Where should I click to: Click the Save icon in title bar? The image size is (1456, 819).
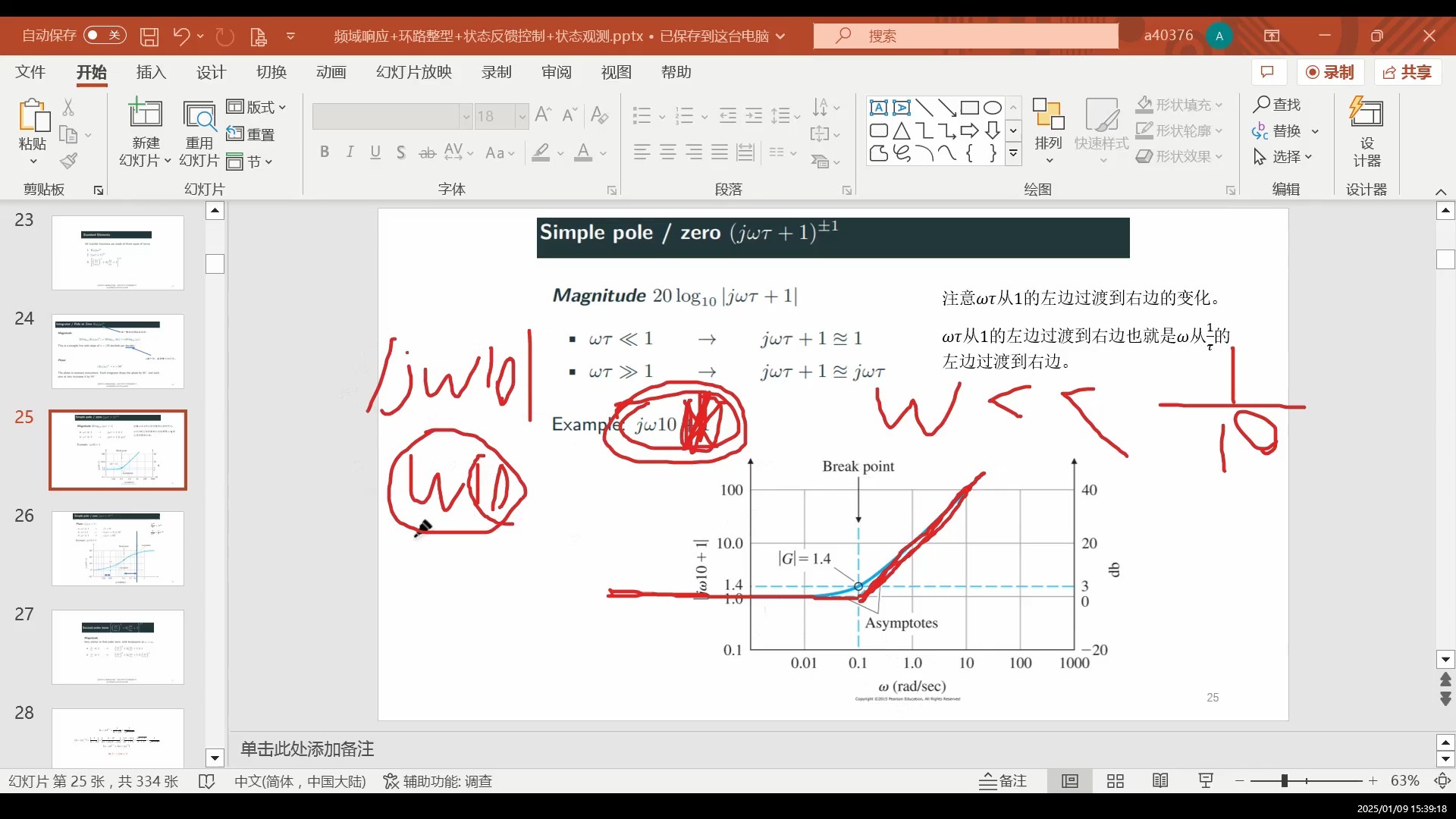pyautogui.click(x=149, y=36)
